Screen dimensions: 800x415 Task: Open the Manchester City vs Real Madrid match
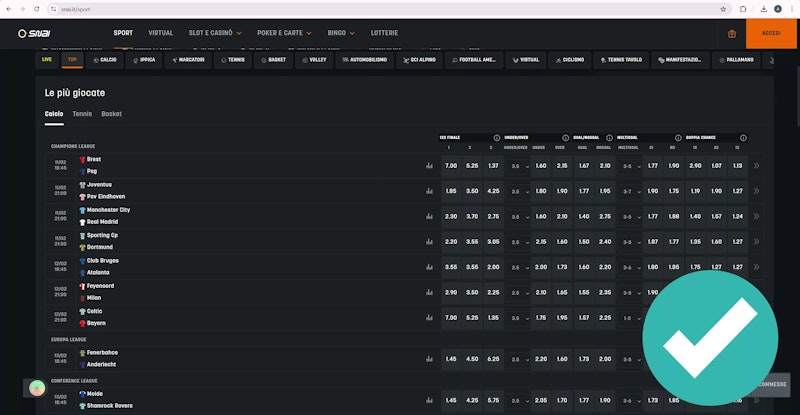click(110, 216)
